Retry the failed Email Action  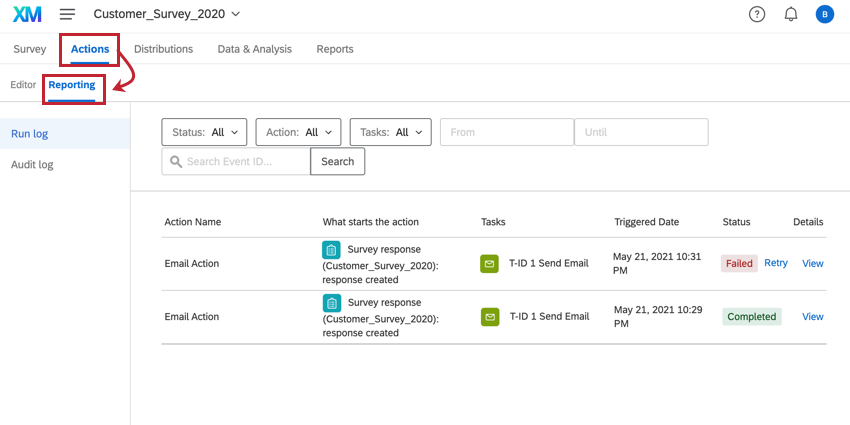(x=776, y=263)
